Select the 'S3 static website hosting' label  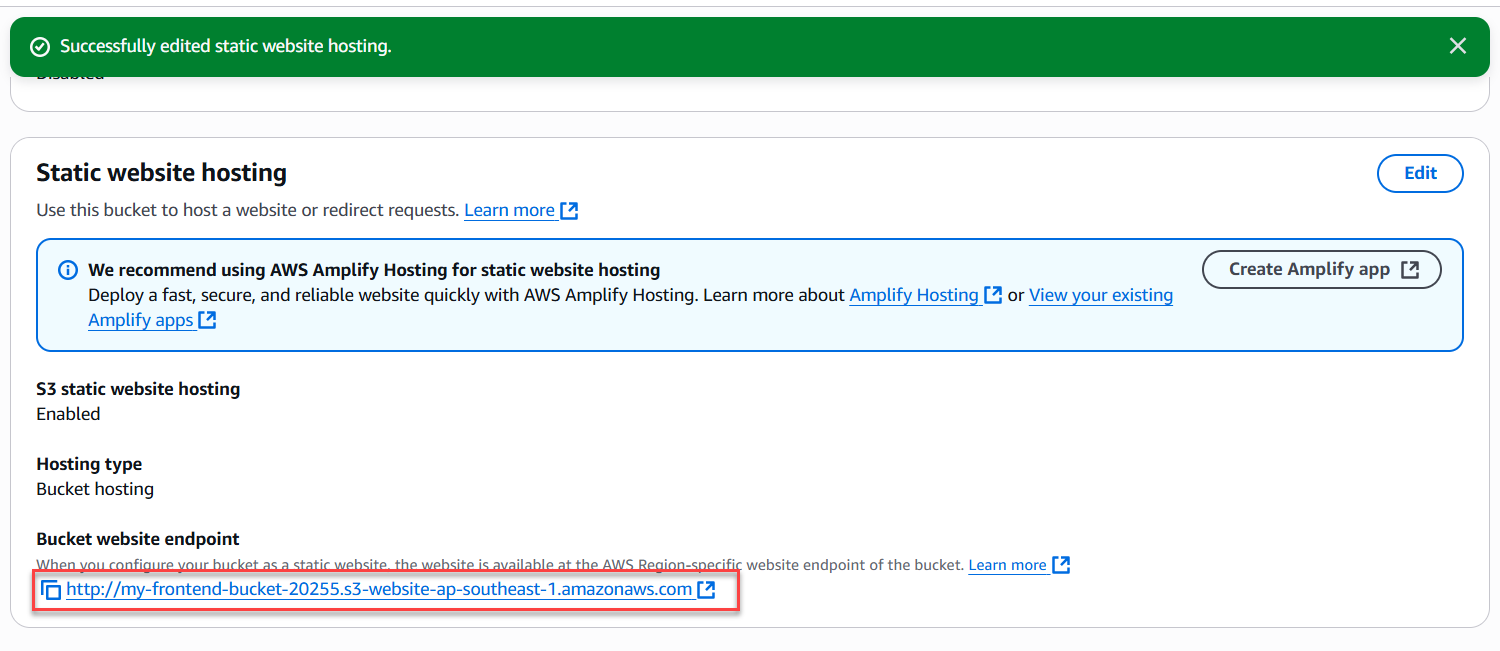pyautogui.click(x=138, y=389)
